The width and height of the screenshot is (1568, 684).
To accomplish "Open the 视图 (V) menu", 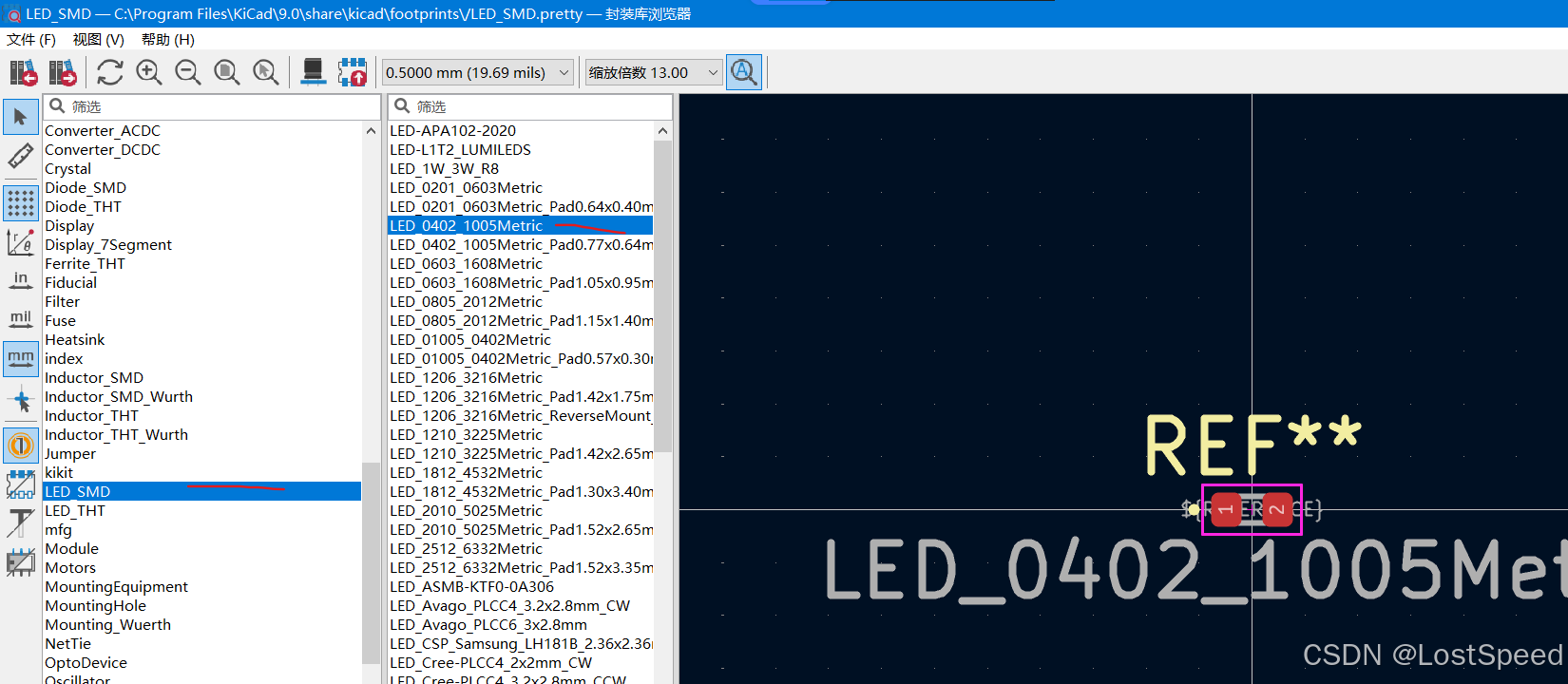I will (x=99, y=39).
